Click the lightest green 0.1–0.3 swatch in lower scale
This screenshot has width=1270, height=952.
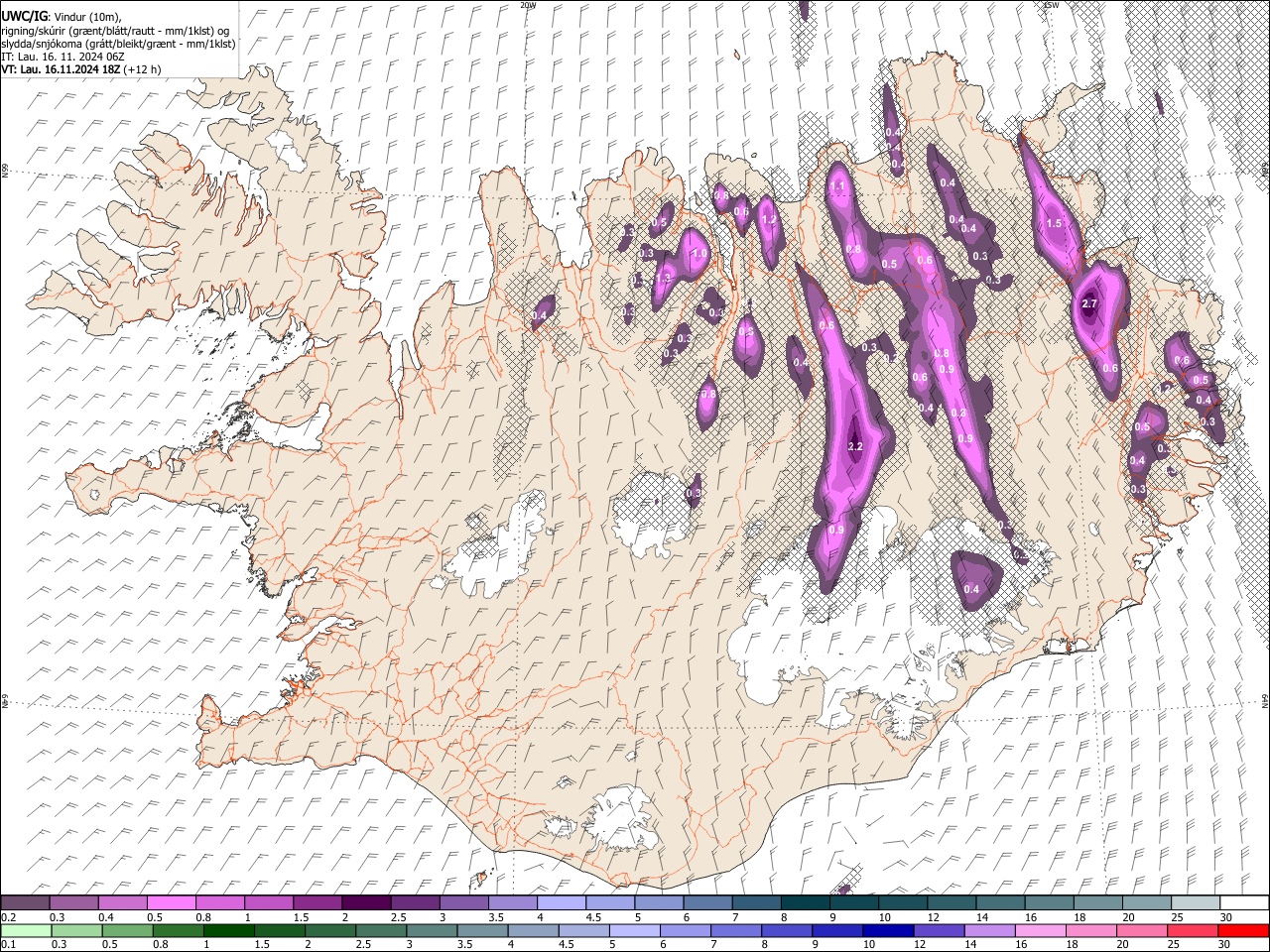coord(26,930)
